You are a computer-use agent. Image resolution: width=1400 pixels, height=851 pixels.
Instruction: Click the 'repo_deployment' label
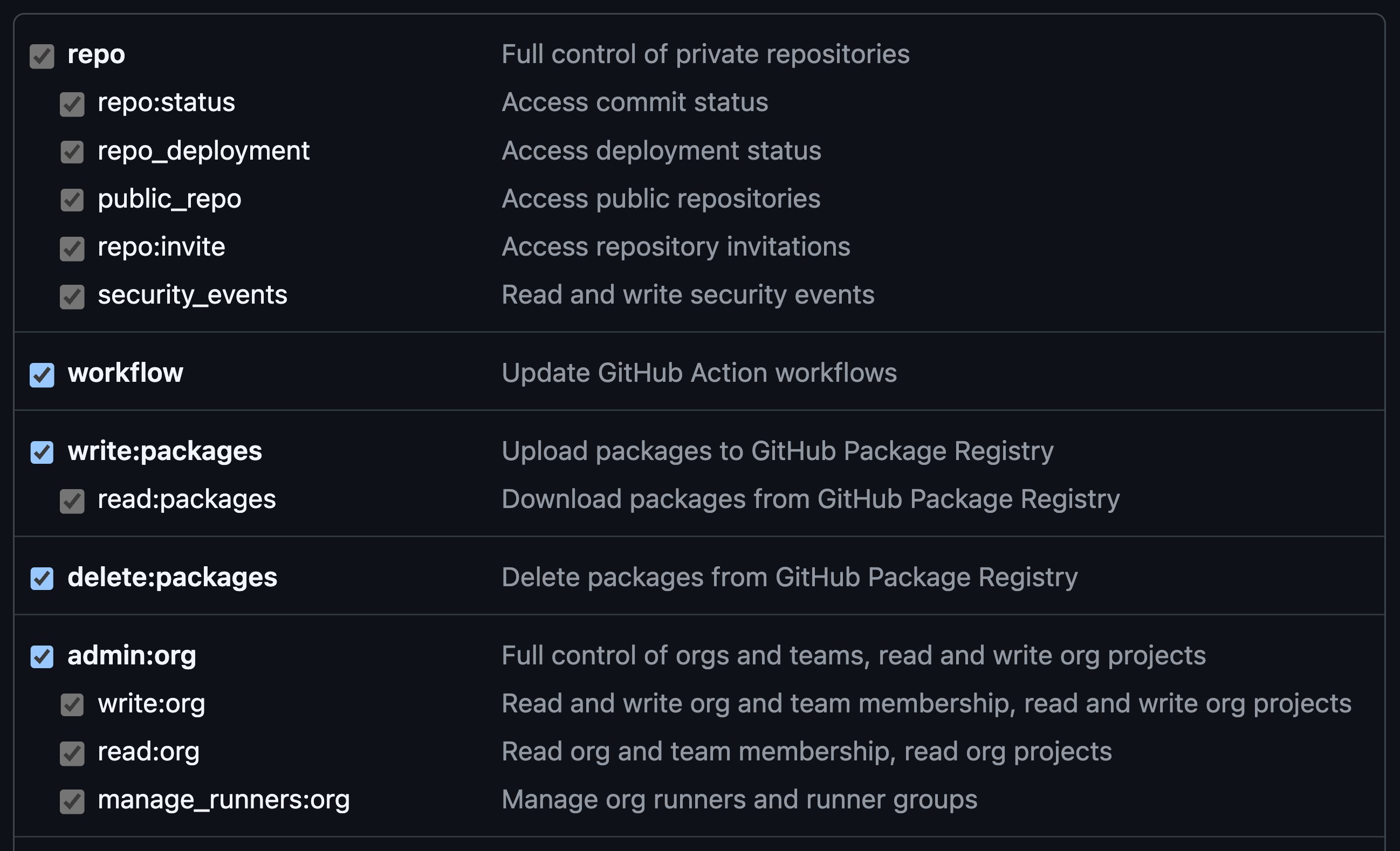203,151
